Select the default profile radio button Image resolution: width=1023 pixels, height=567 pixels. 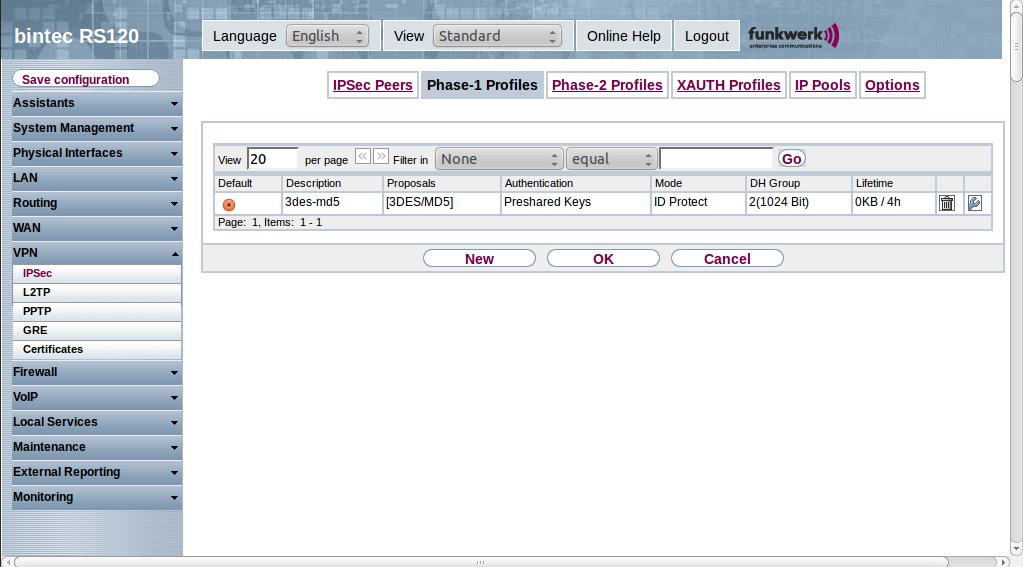(x=229, y=204)
